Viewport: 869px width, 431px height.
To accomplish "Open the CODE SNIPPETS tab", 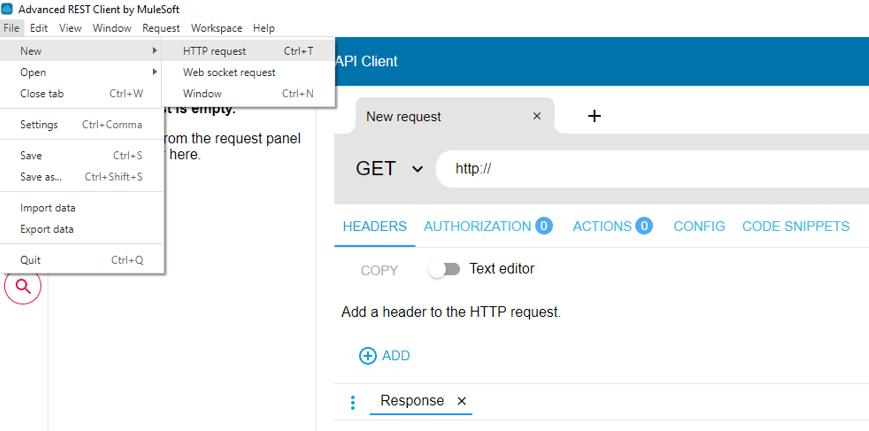I will 795,226.
